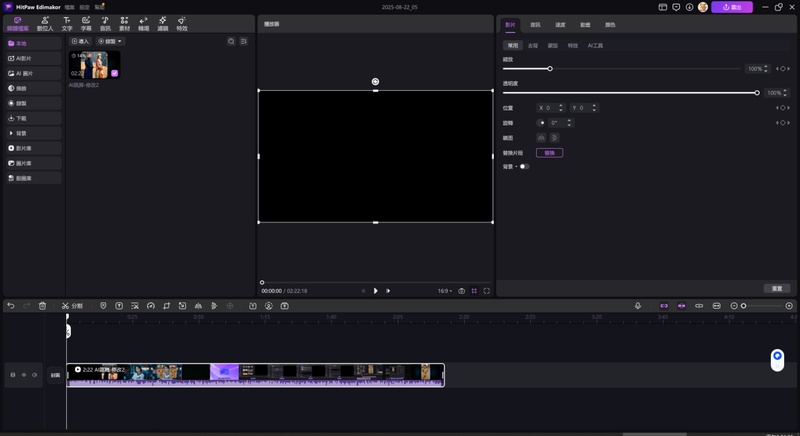The image size is (800, 436).
Task: Toggle the background switch in properties panel
Action: pyautogui.click(x=524, y=166)
